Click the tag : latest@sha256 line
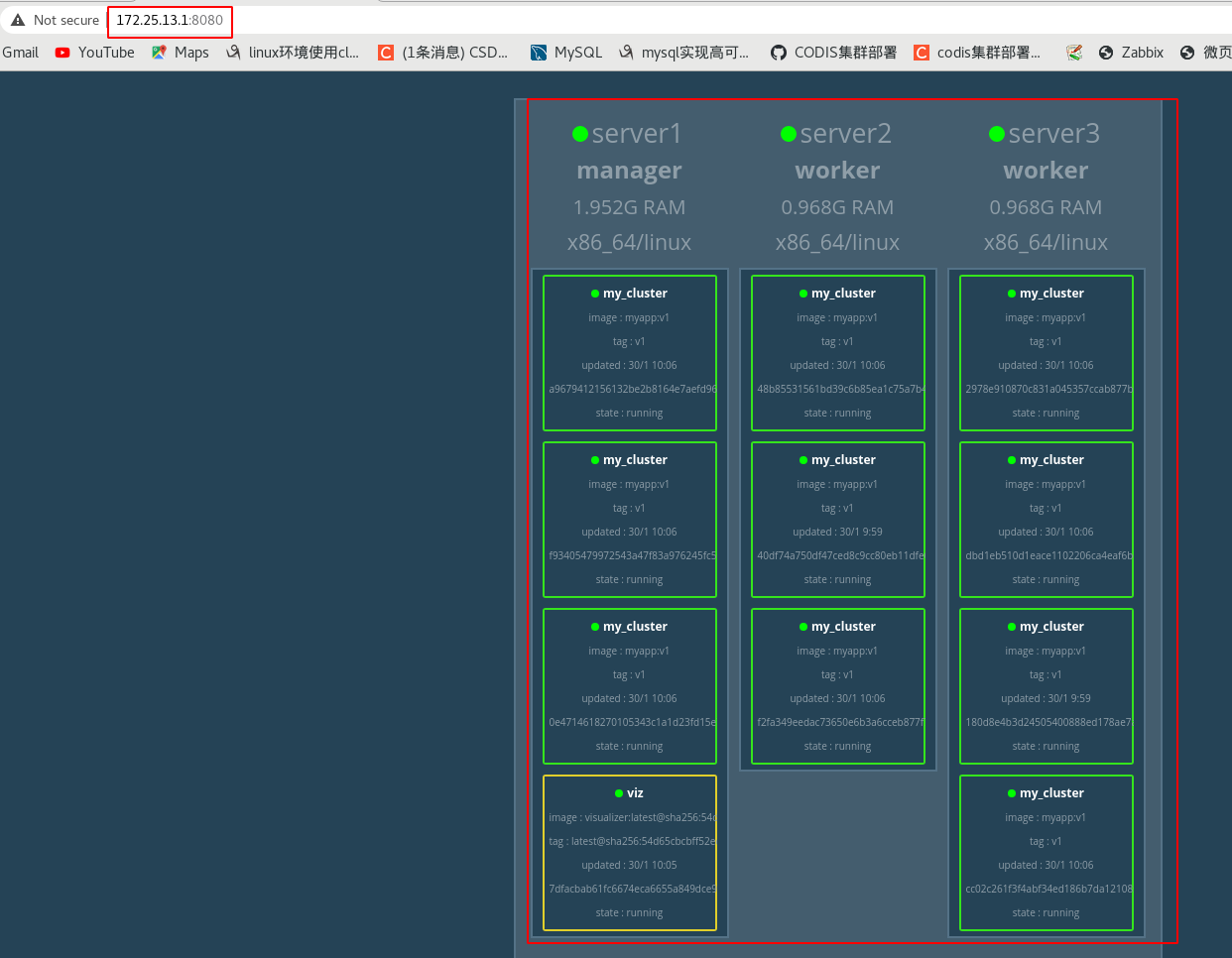The image size is (1232, 958). click(632, 842)
